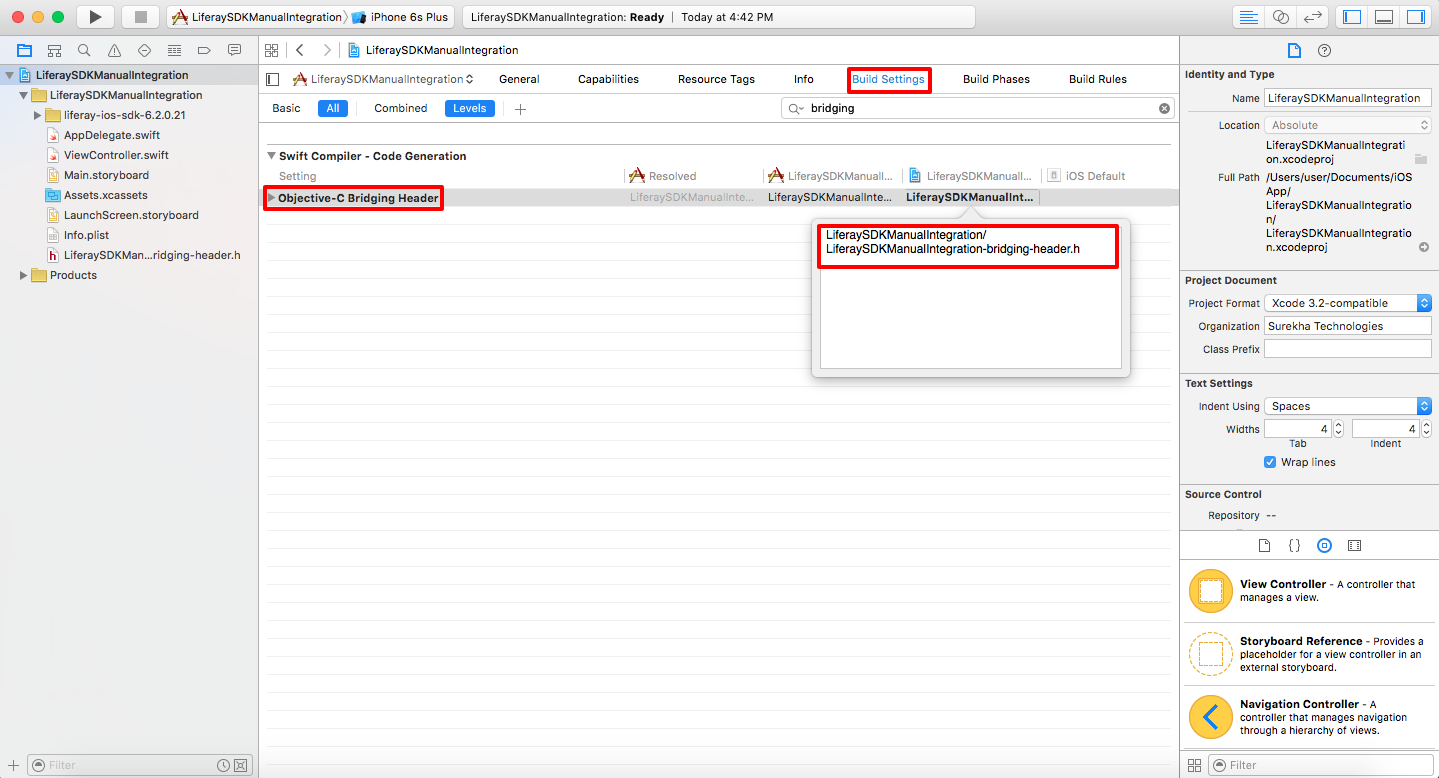Show the Quick Help inspector
1439x778 pixels.
(x=1324, y=50)
